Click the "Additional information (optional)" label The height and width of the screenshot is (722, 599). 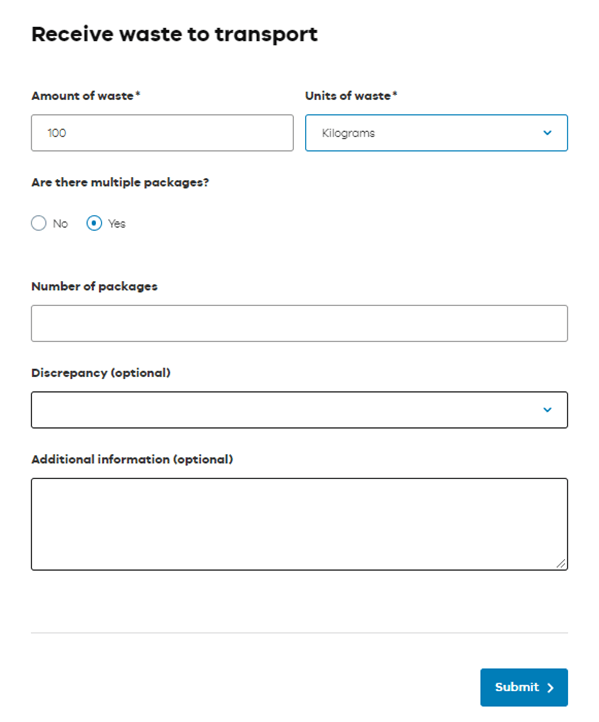point(132,460)
